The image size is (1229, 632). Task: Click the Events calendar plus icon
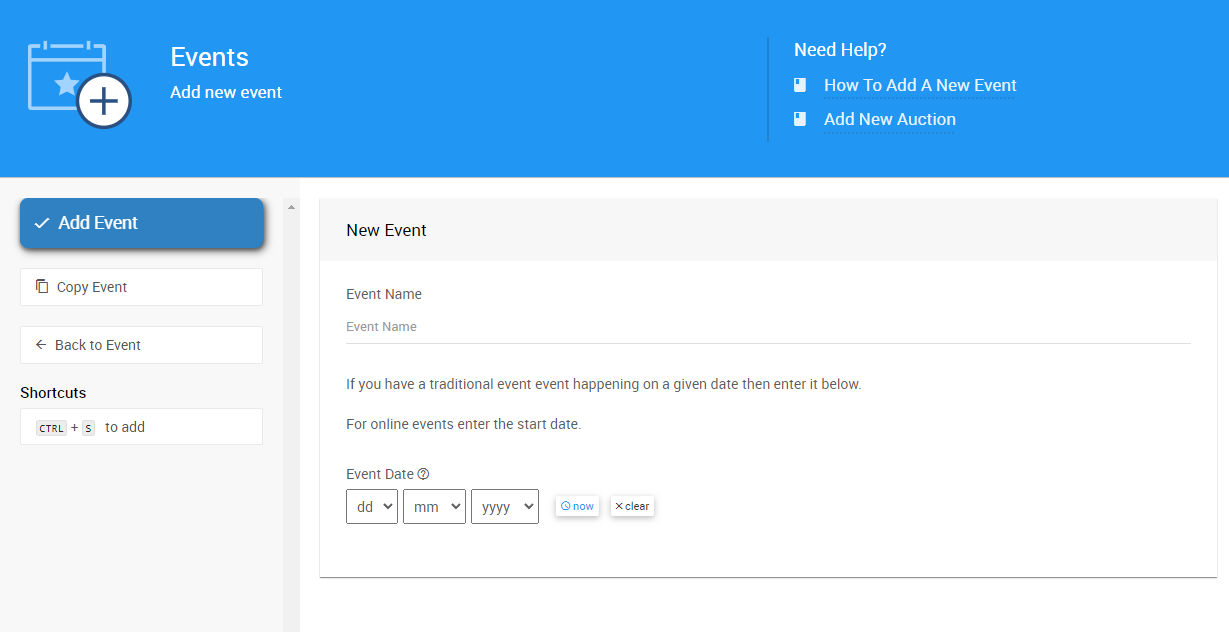(80, 85)
